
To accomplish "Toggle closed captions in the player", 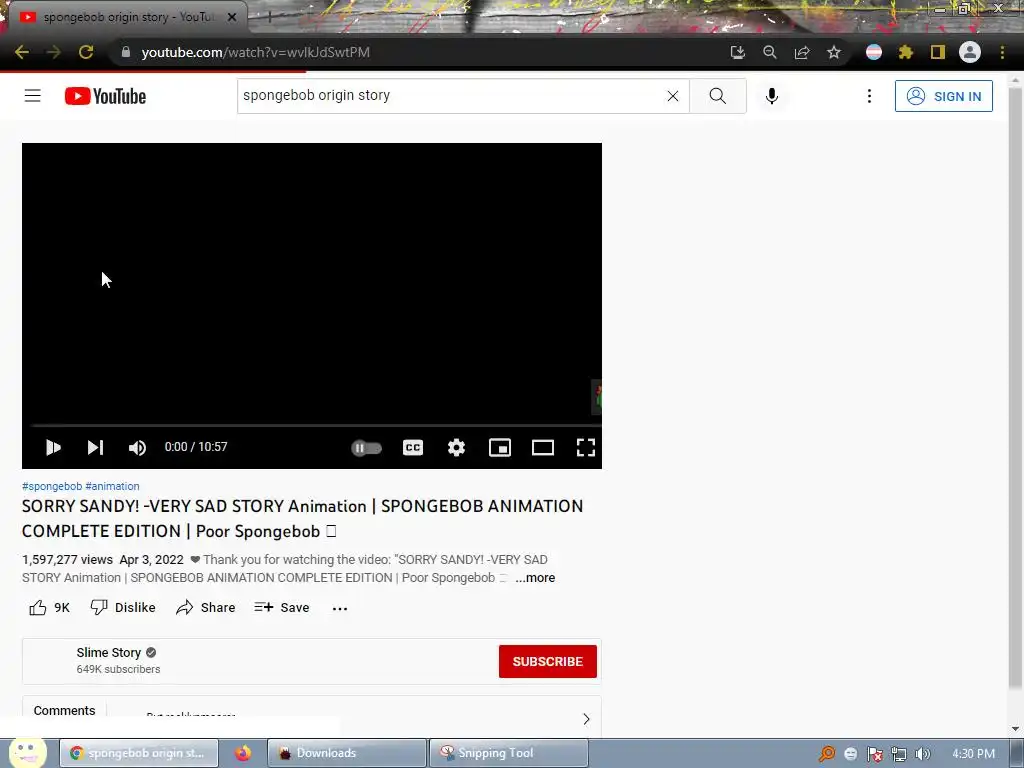I will (x=413, y=447).
